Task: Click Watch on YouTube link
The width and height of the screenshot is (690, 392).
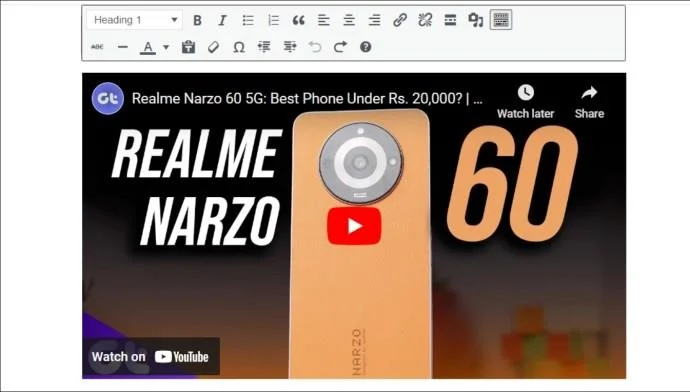Action: (150, 357)
